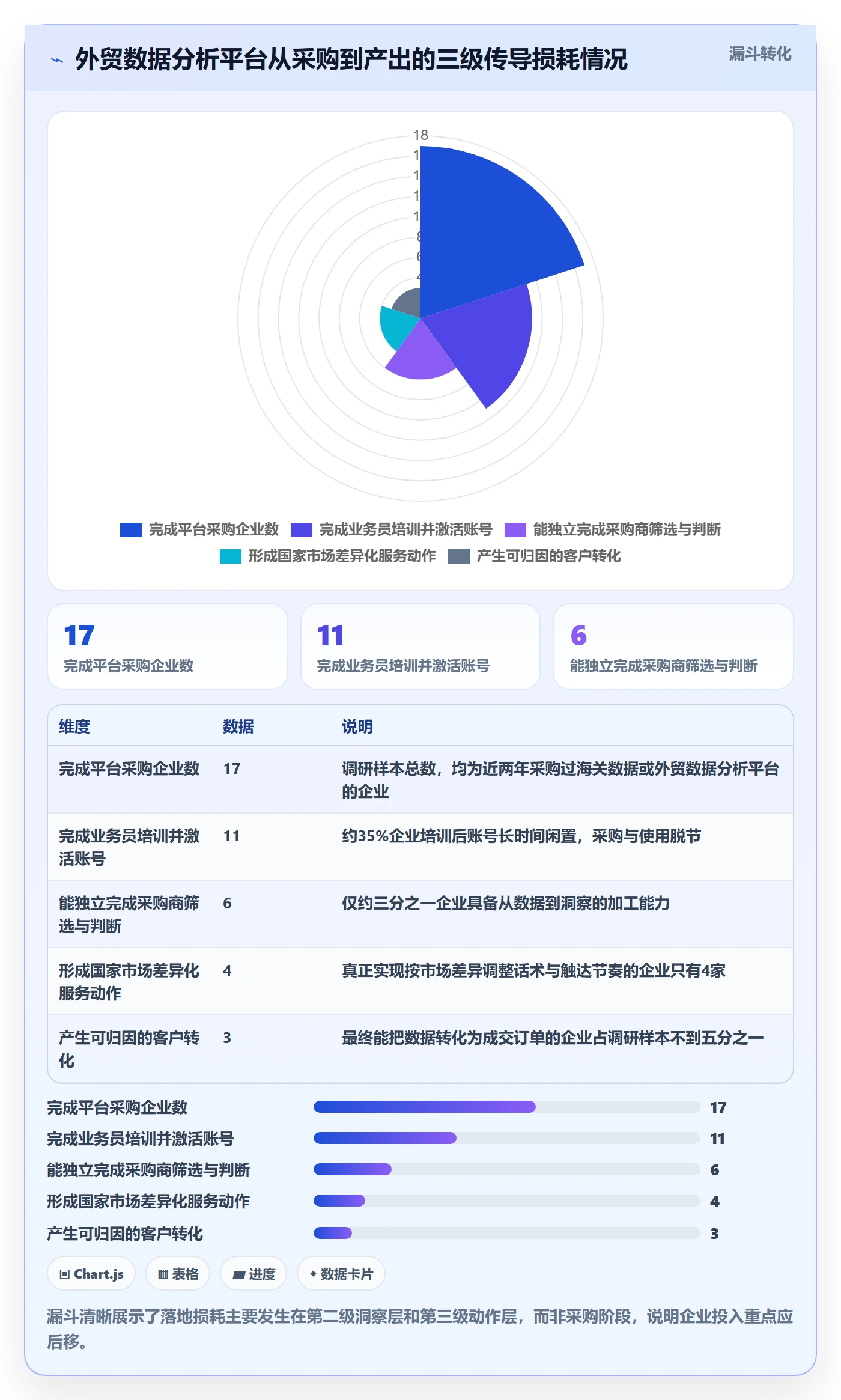This screenshot has height=1400, width=841.
Task: Click the description starting with 真正实现按市场差异
Action: click(533, 970)
